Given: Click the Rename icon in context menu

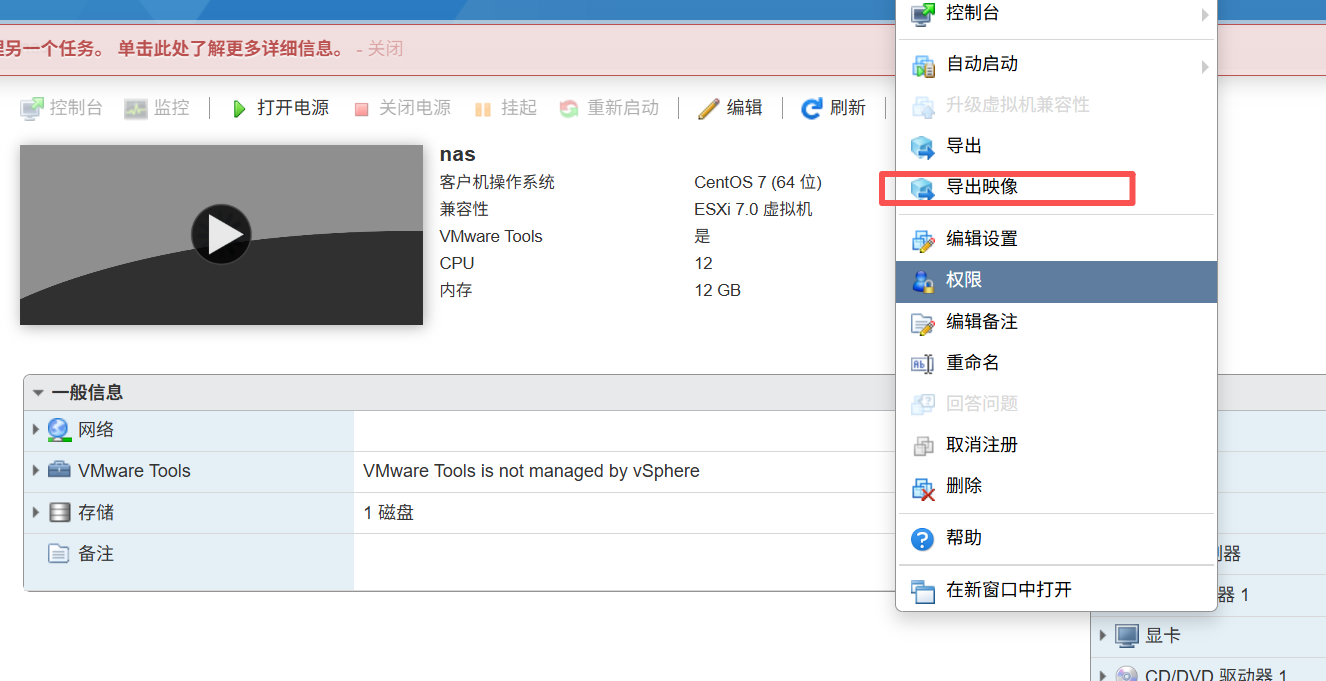Looking at the screenshot, I should (922, 364).
